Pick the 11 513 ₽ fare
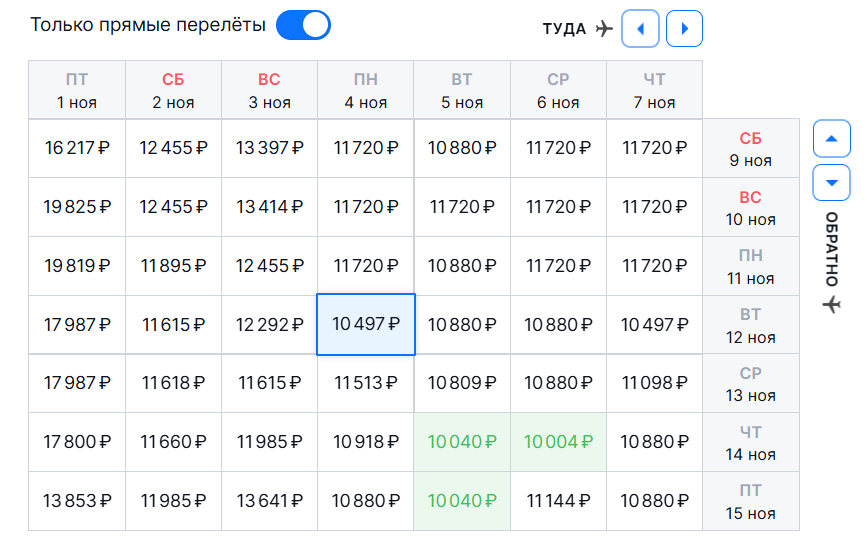Viewport: 867px width, 553px height. click(366, 383)
